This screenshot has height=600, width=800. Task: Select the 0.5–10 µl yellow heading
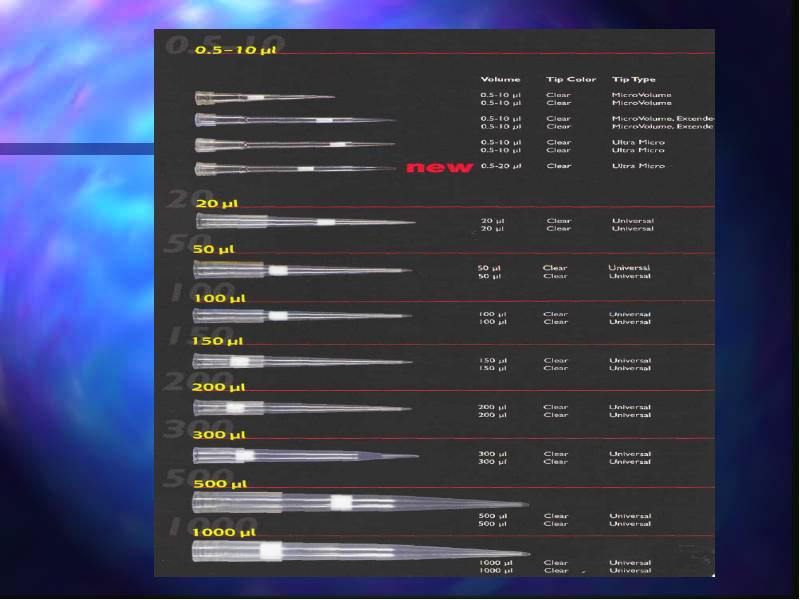[x=236, y=50]
